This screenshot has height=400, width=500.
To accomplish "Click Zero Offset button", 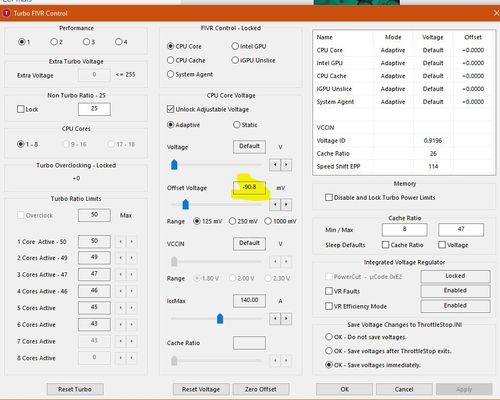I will [261, 389].
